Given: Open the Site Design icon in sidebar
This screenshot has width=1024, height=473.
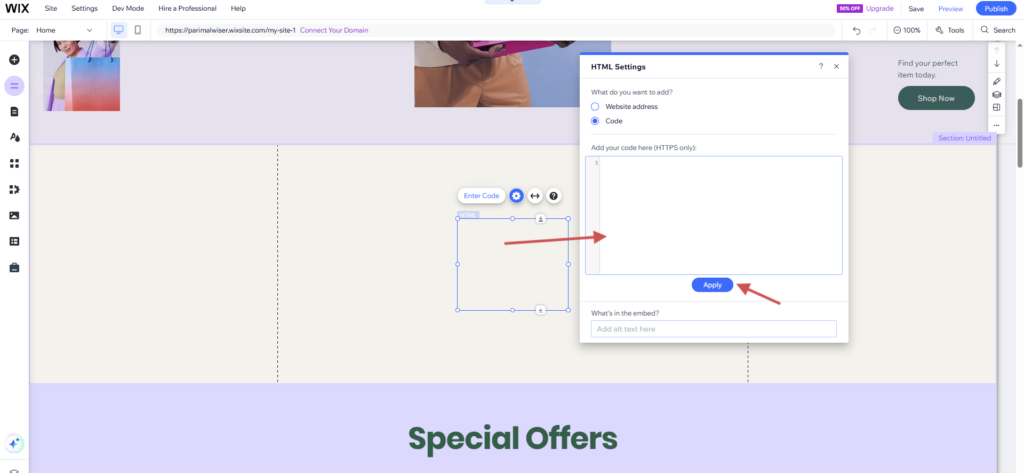Looking at the screenshot, I should [x=14, y=137].
